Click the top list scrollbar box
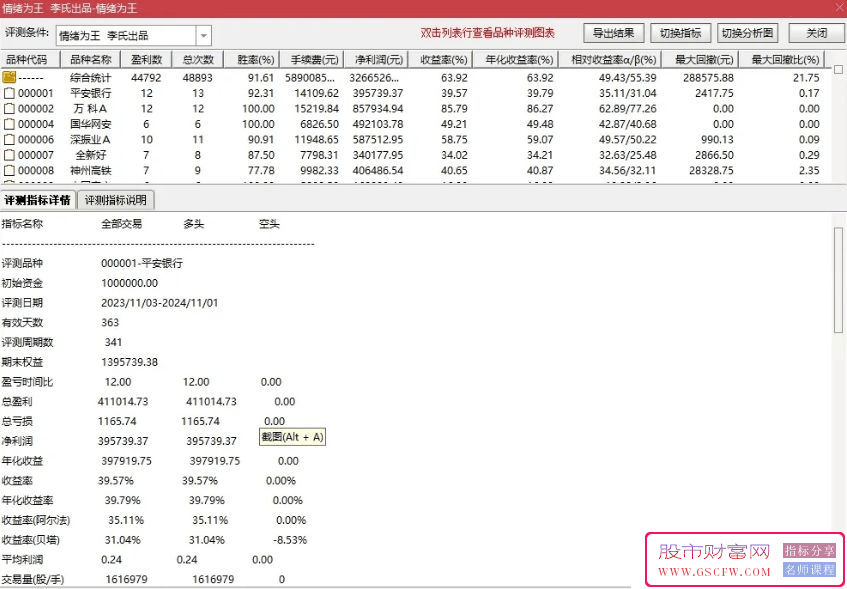This screenshot has height=589, width=847. coord(838,69)
